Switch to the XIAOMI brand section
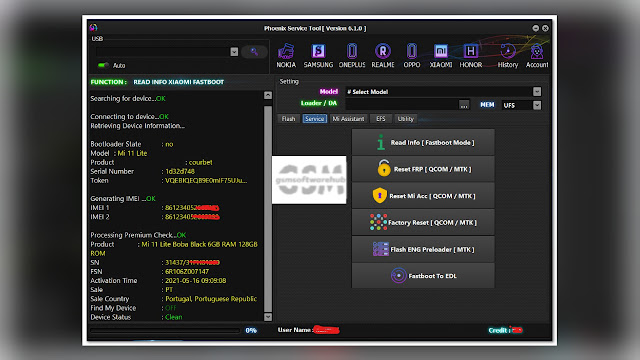This screenshot has width=640, height=360. pyautogui.click(x=441, y=56)
